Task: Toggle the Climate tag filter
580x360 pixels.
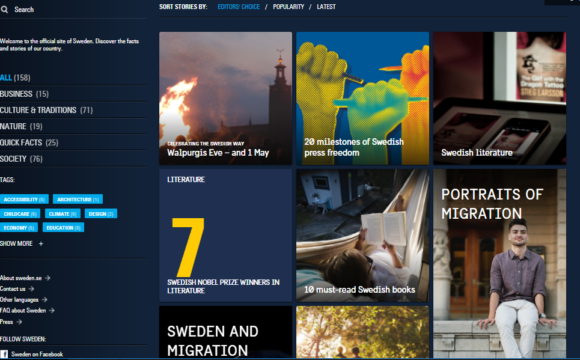Action: pyautogui.click(x=63, y=213)
